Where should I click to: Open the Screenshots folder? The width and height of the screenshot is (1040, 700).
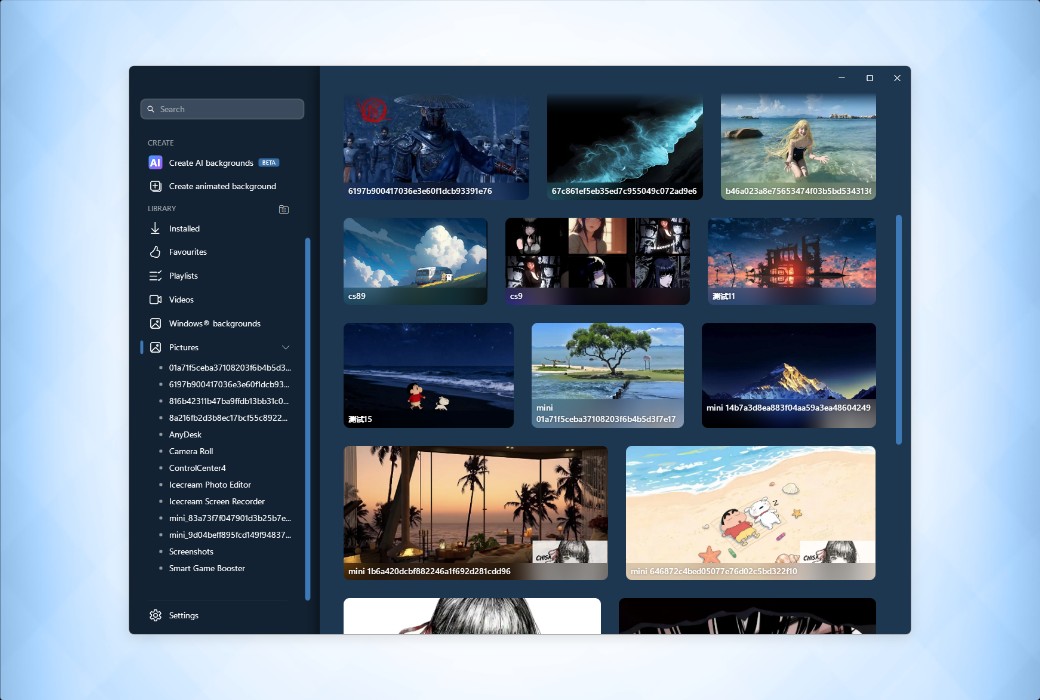click(x=191, y=551)
